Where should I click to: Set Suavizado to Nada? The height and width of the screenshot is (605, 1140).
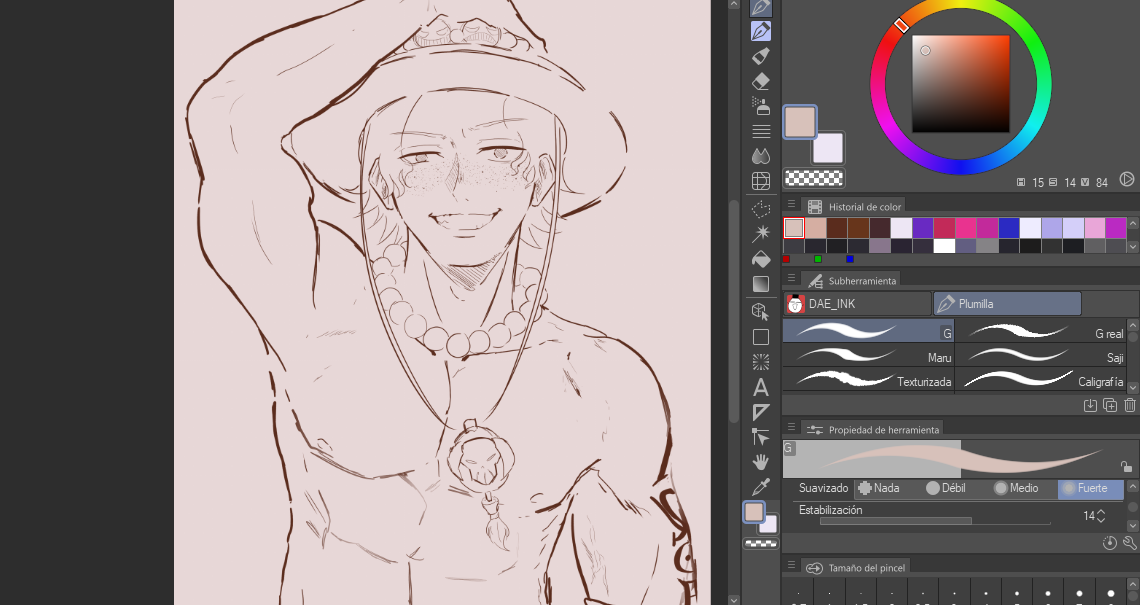pos(879,488)
